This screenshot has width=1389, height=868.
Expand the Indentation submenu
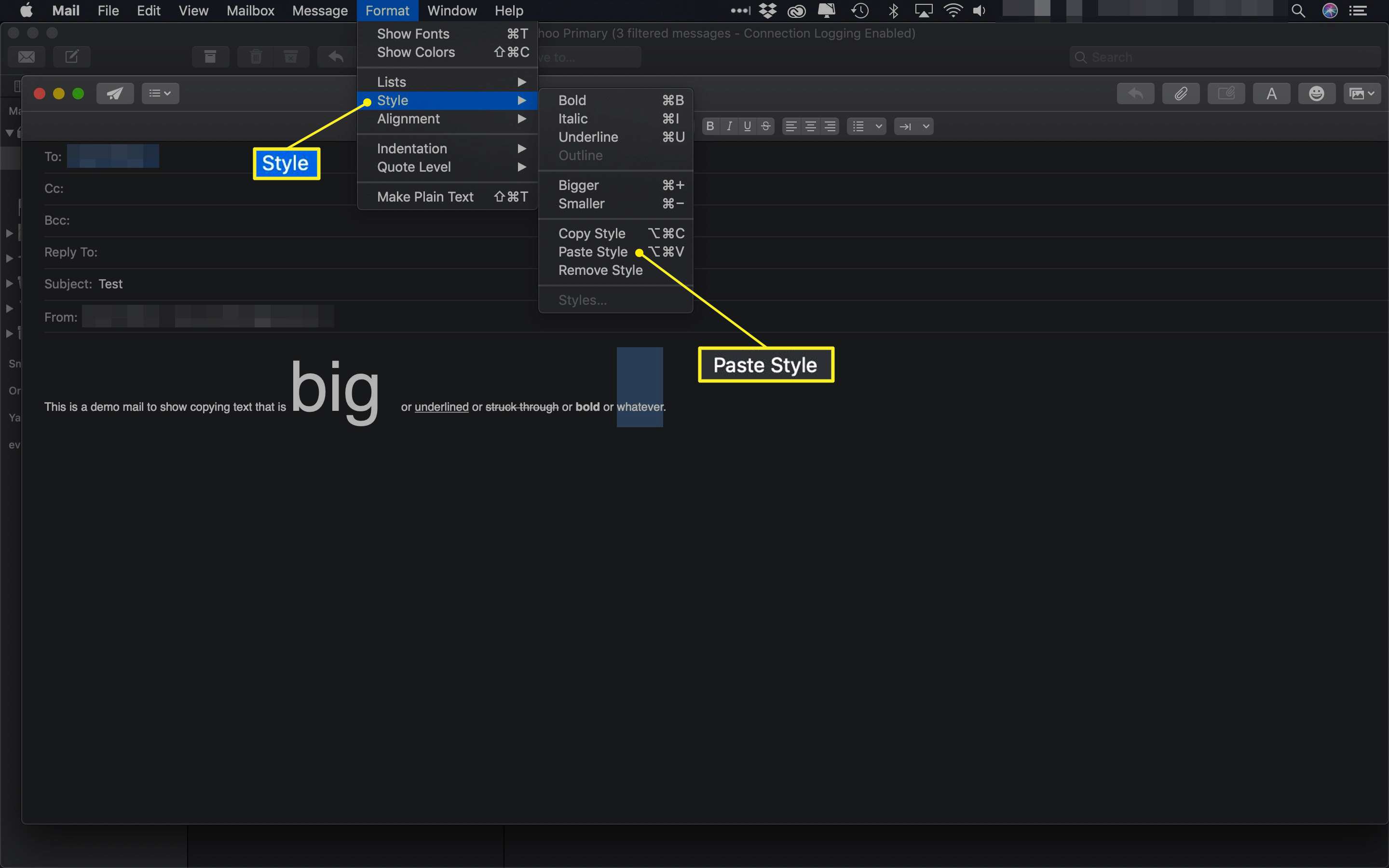point(448,149)
